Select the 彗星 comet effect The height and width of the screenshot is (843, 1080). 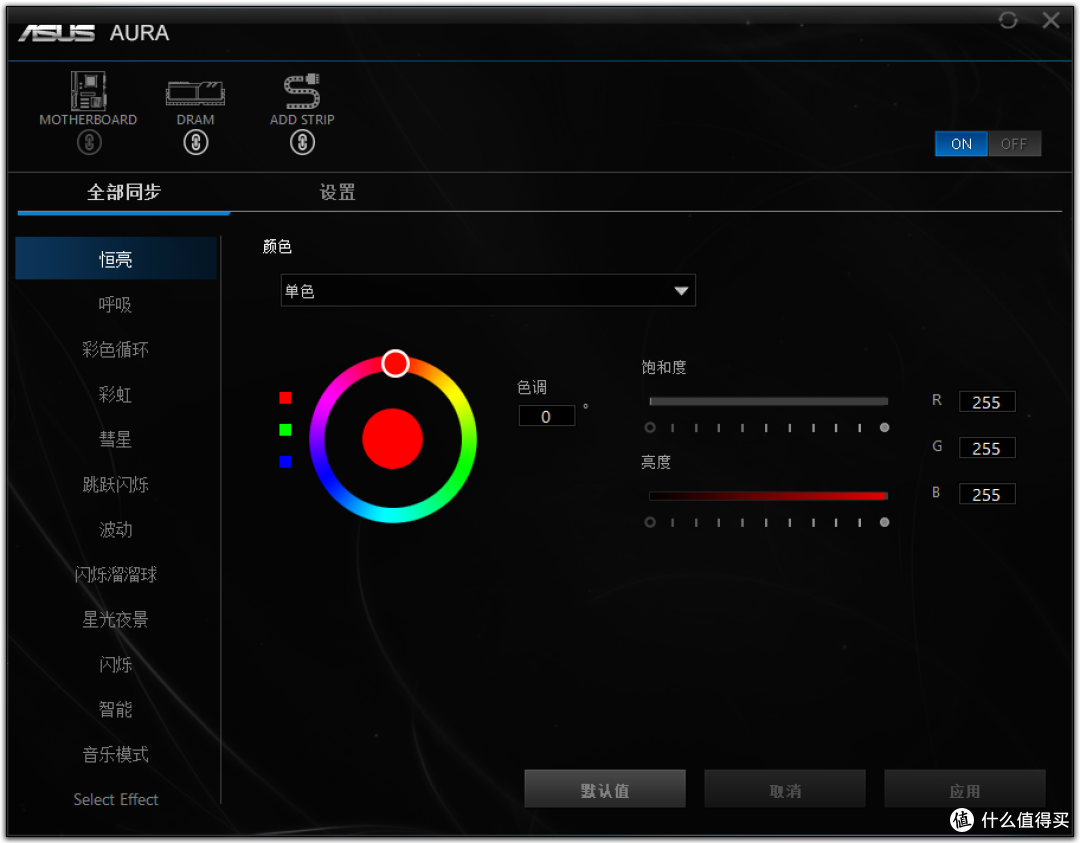[x=116, y=439]
